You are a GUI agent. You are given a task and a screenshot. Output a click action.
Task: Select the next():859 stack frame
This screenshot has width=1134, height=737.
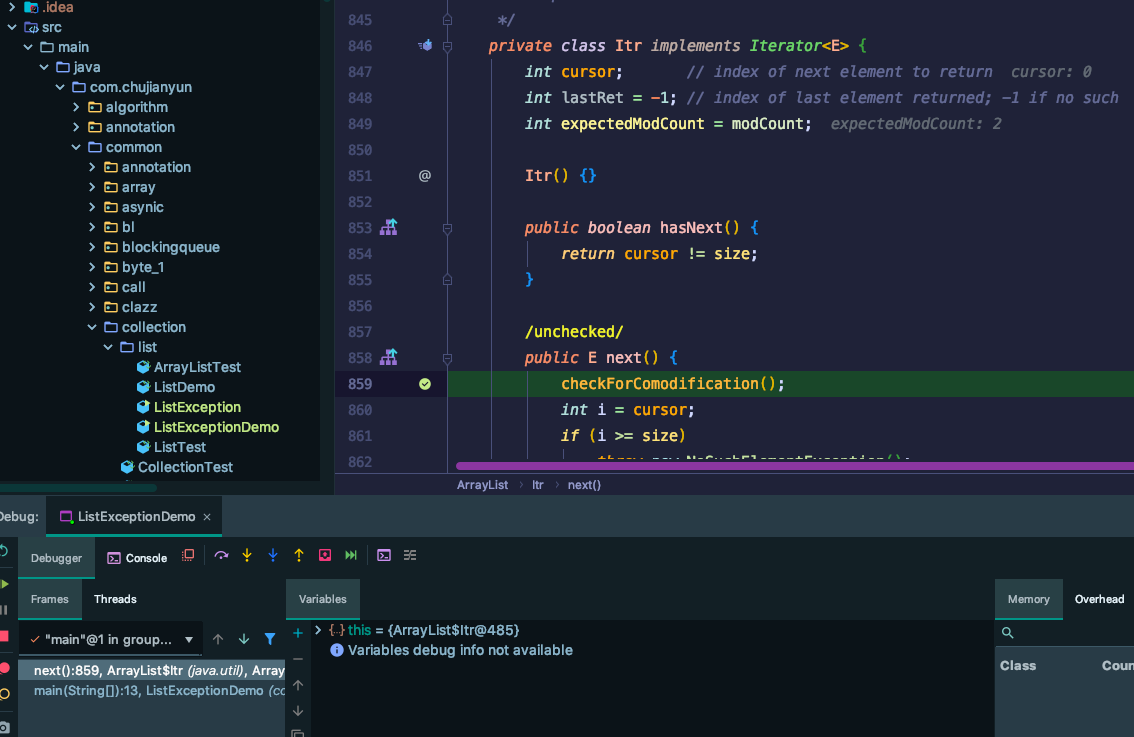point(152,670)
